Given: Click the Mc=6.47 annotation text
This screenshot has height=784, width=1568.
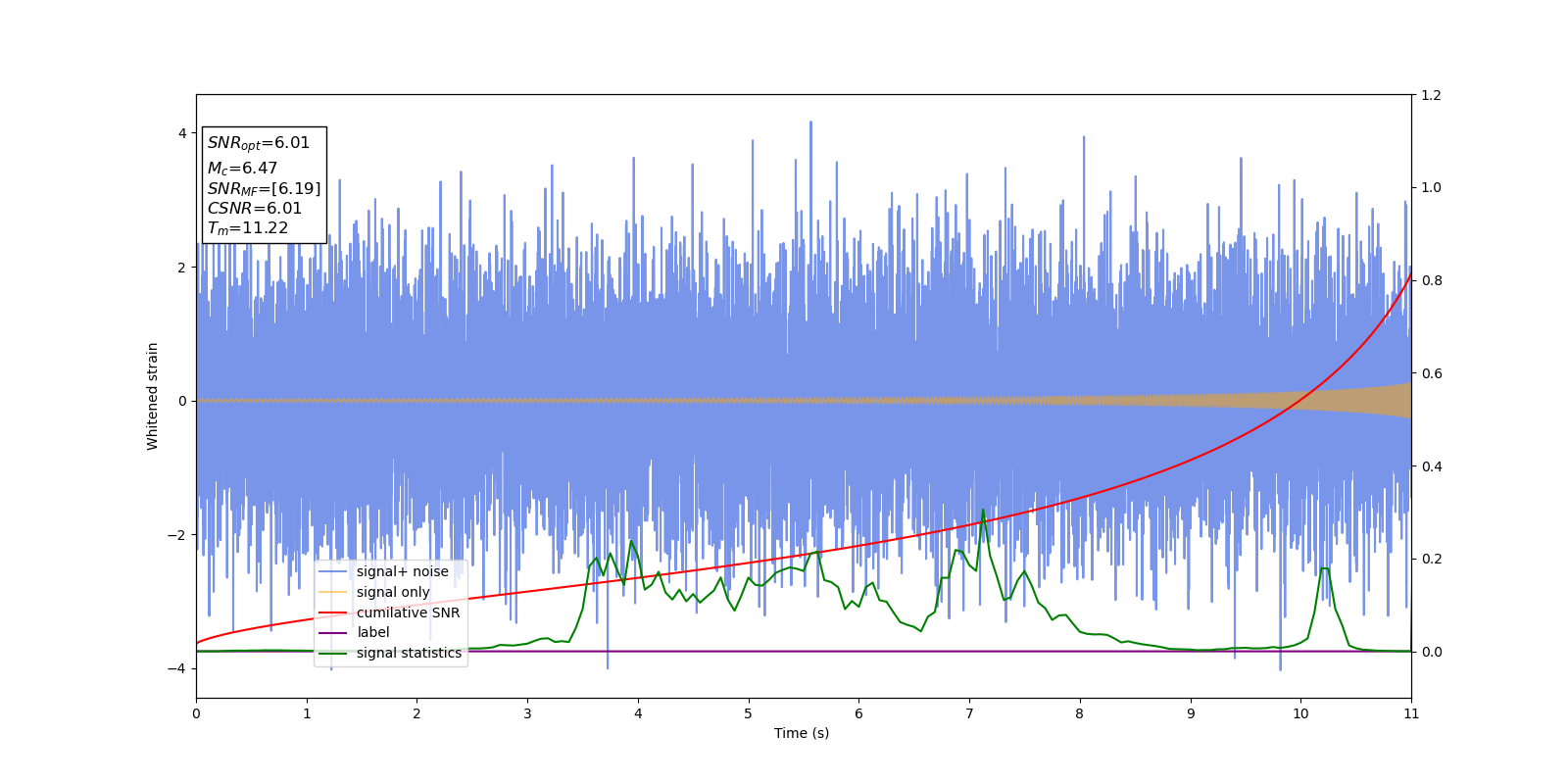Looking at the screenshot, I should tap(242, 169).
